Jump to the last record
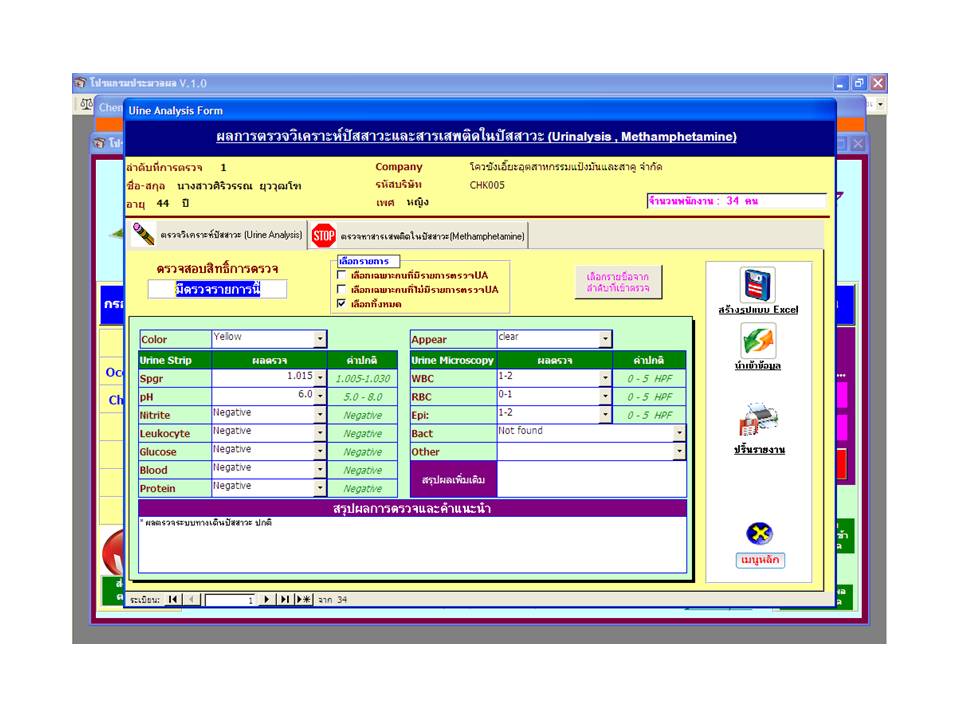This screenshot has width=960, height=720. point(285,599)
